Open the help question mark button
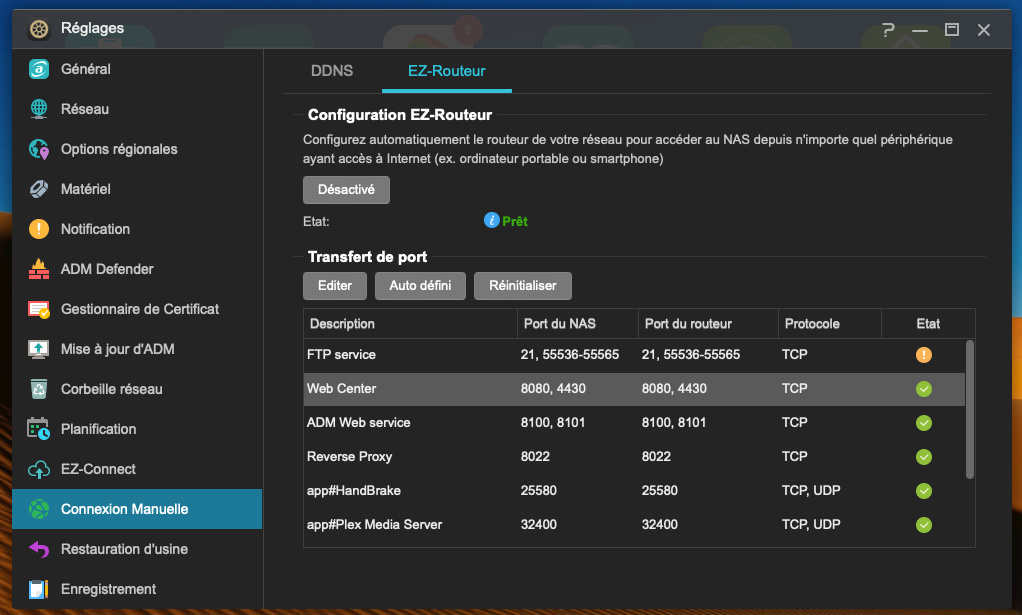The height and width of the screenshot is (615, 1022). point(888,30)
